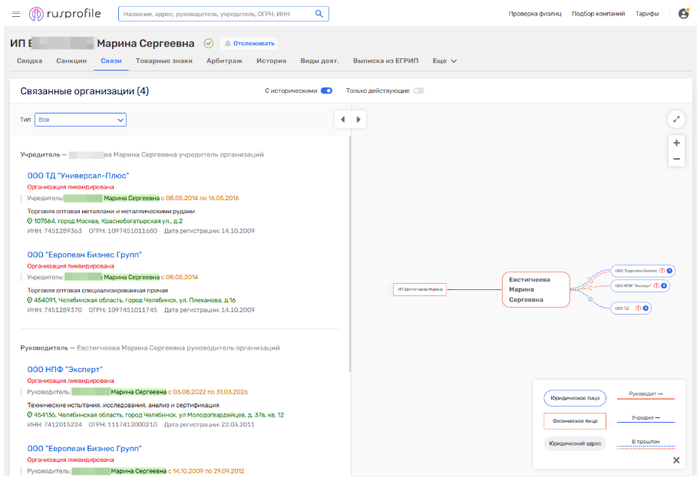Image resolution: width=700 pixels, height=481 pixels.
Task: Click the green verified checkmark icon
Action: pyautogui.click(x=208, y=43)
